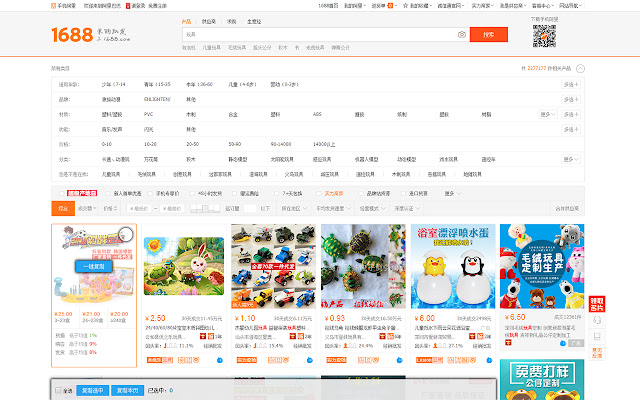Focus the maximum price input
This screenshot has height=400, width=640.
coord(172,209)
